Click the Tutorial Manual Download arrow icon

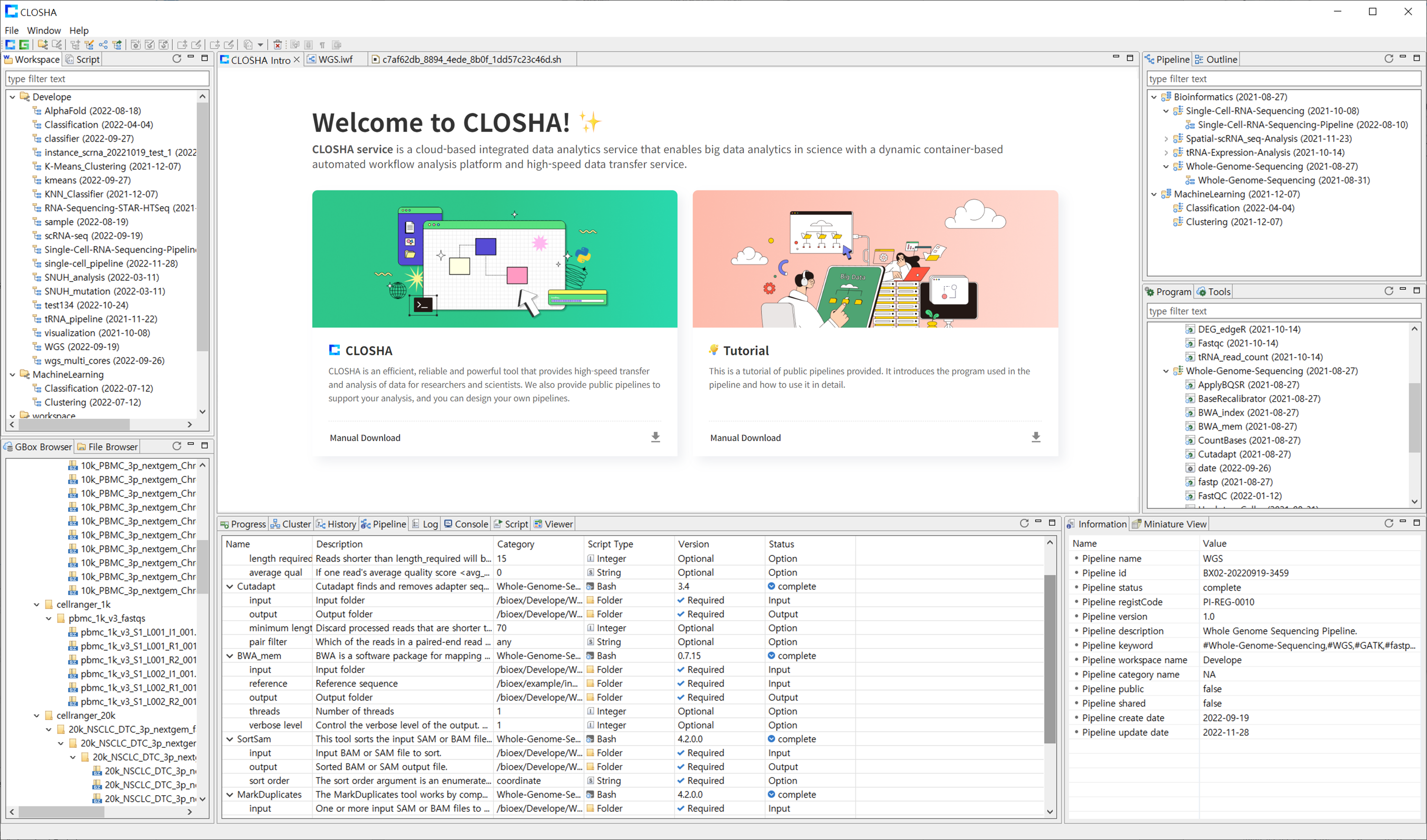tap(1036, 437)
